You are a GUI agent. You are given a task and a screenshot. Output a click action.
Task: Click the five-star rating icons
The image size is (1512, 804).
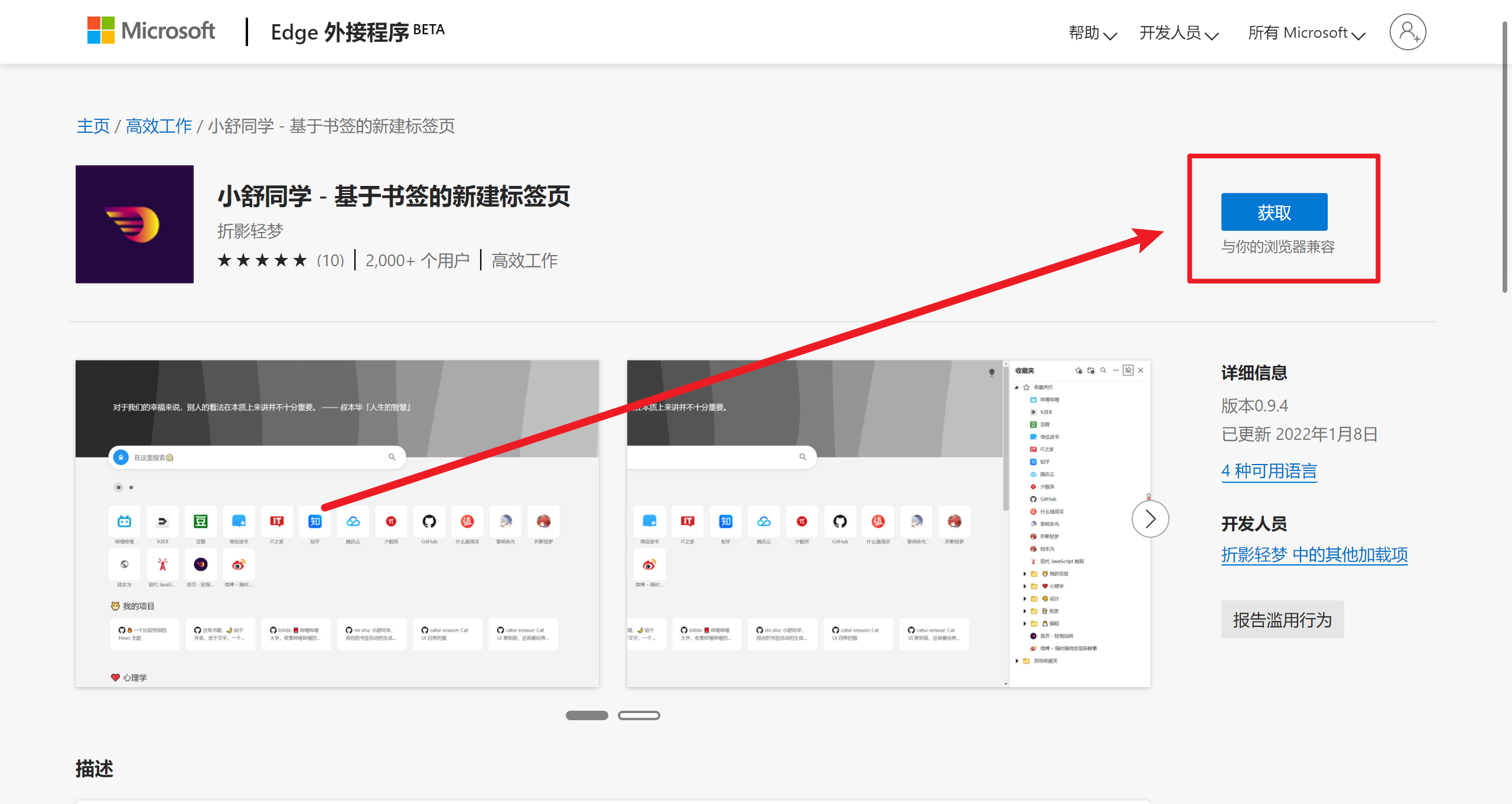click(262, 260)
